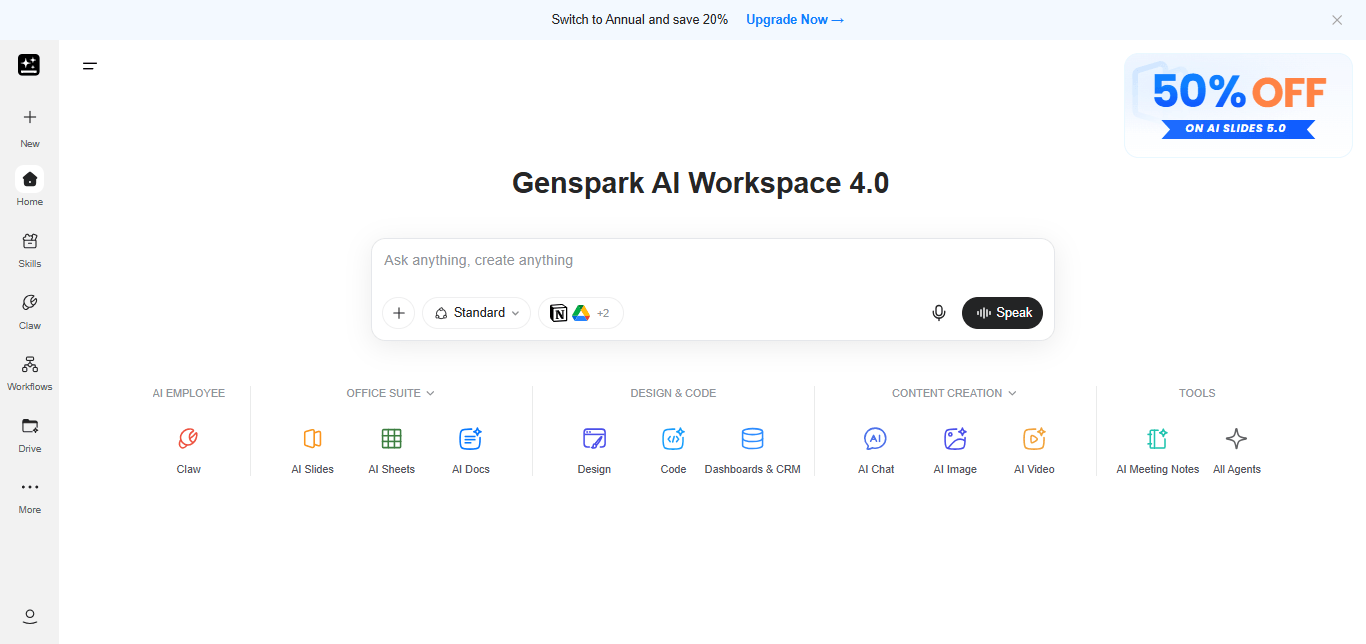Go to Home in sidebar

[x=30, y=187]
